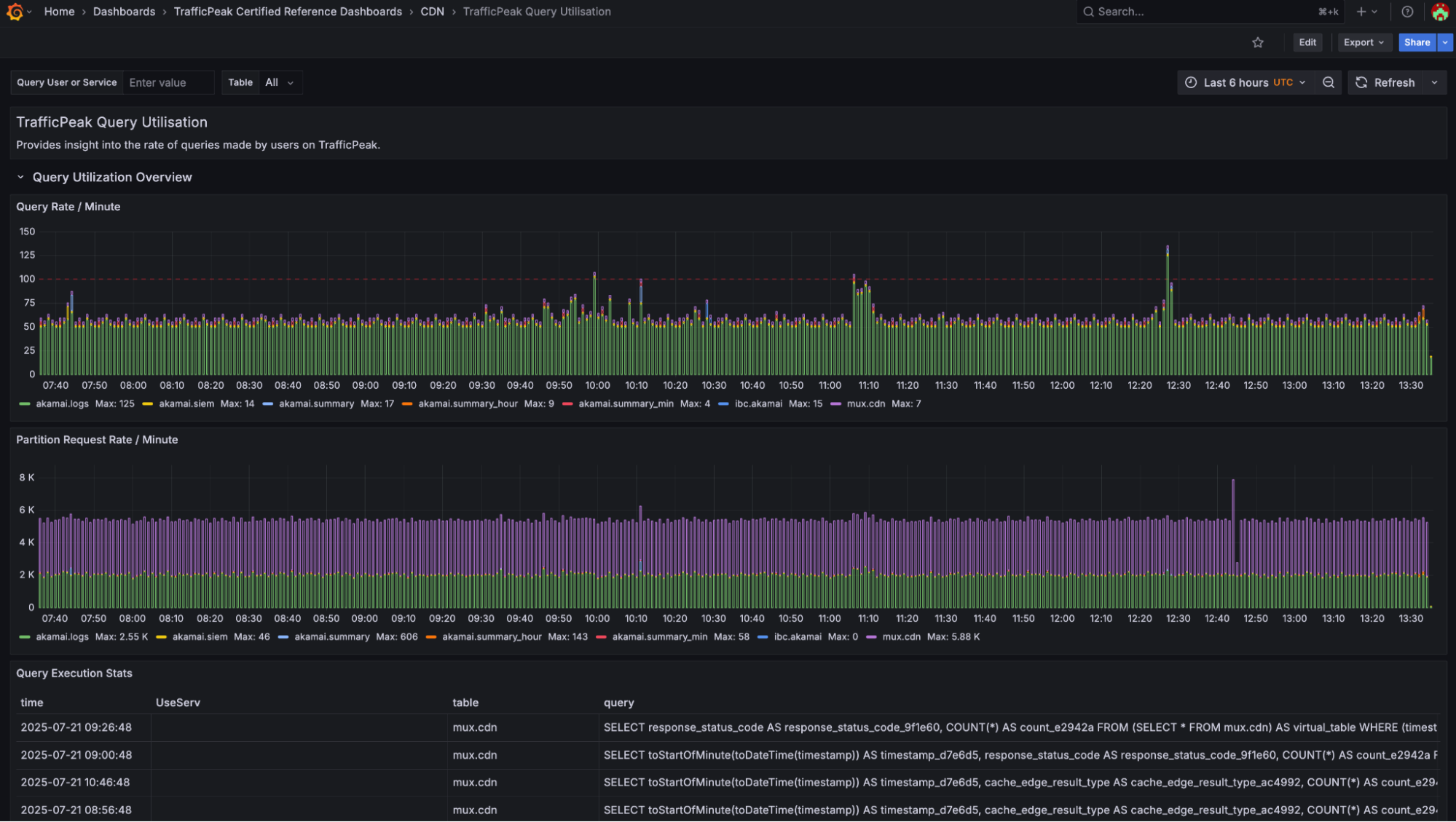
Task: Click the zoom out time range icon
Action: (1329, 82)
